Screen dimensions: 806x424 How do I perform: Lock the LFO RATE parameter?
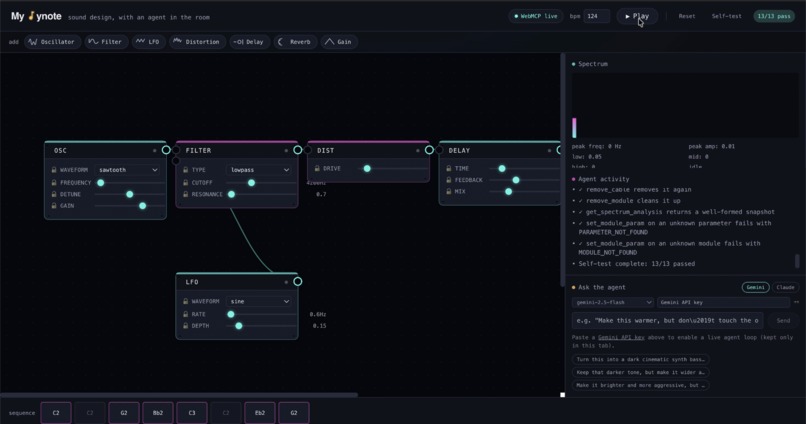point(186,314)
